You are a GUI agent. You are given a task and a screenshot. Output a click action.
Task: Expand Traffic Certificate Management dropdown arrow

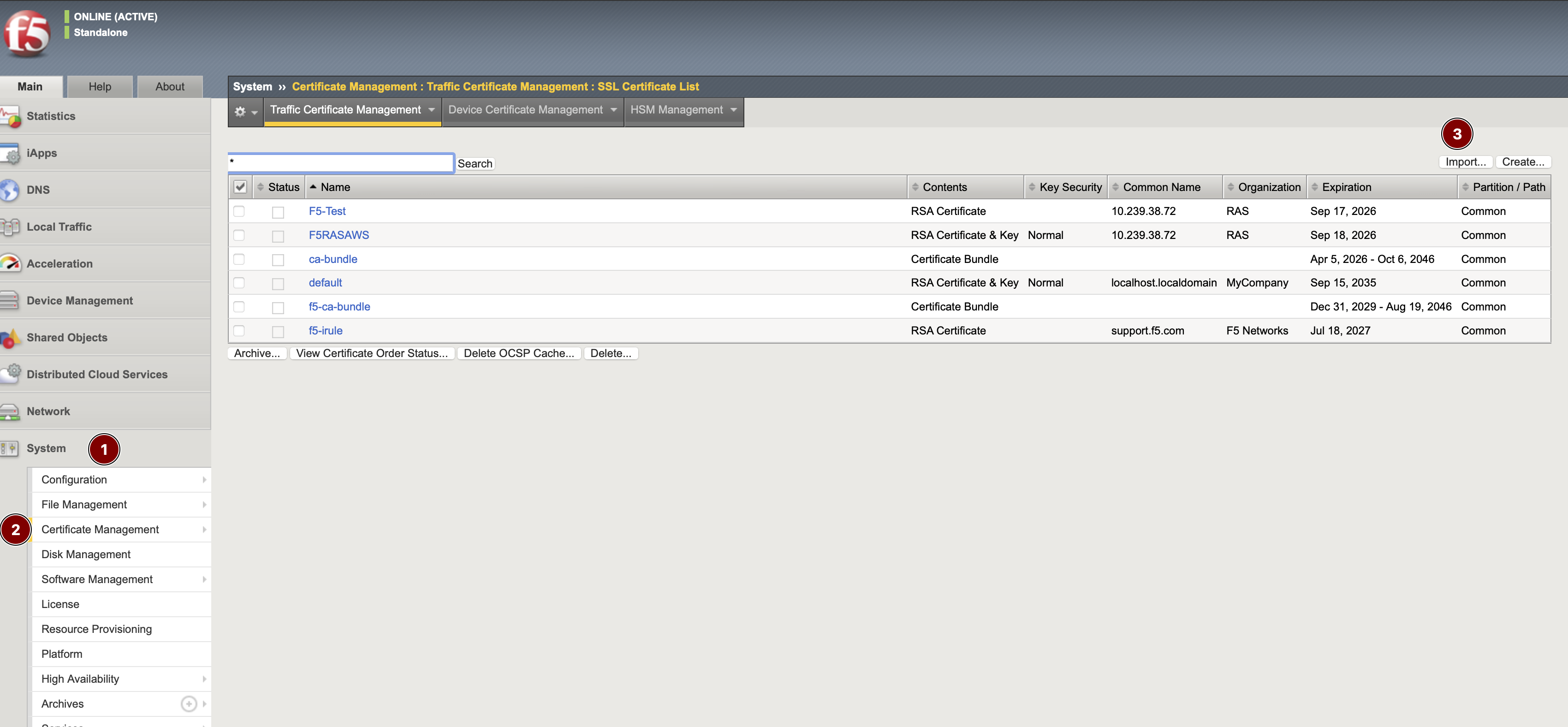click(432, 110)
